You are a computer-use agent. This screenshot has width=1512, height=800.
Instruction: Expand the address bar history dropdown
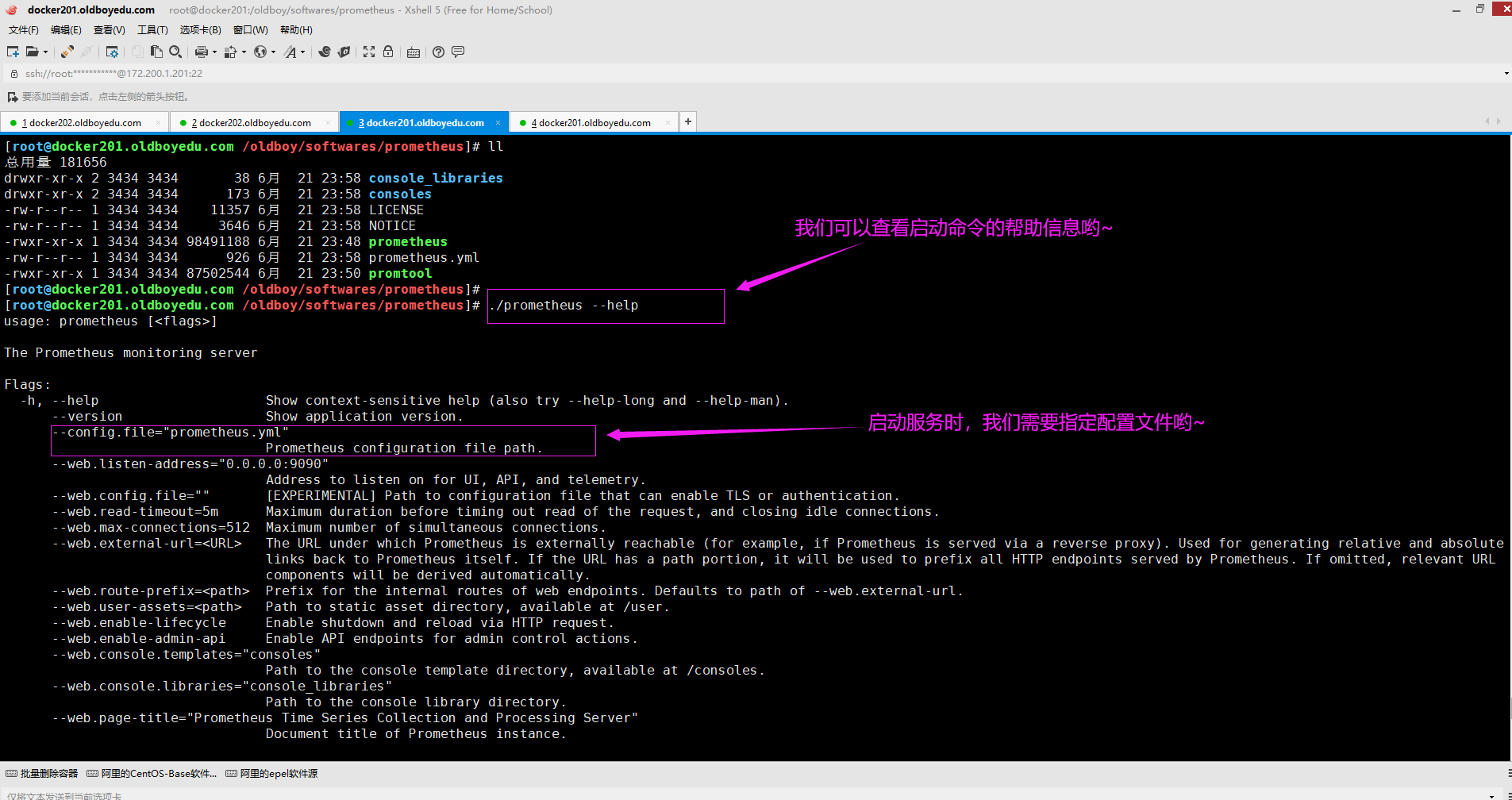tap(1506, 74)
